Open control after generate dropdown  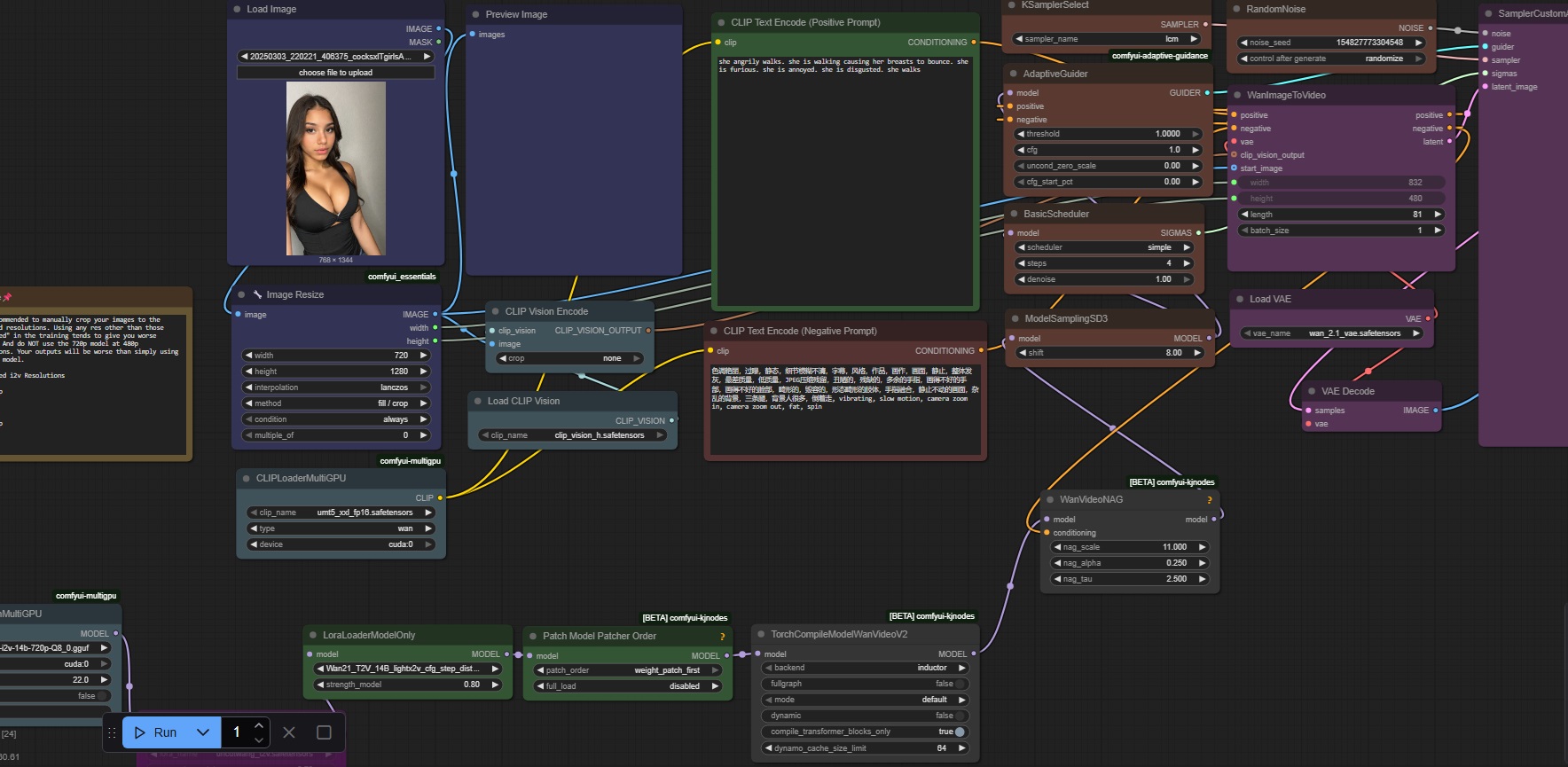[1331, 59]
